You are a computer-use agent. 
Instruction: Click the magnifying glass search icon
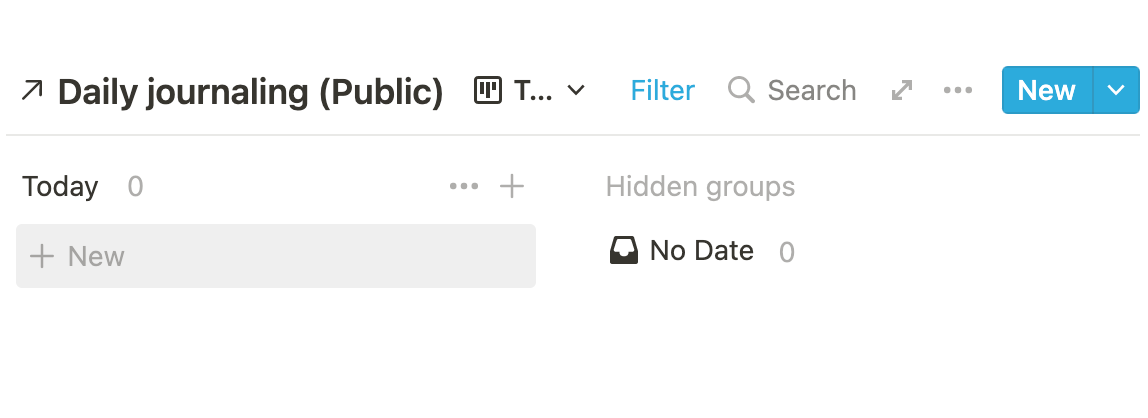[741, 90]
